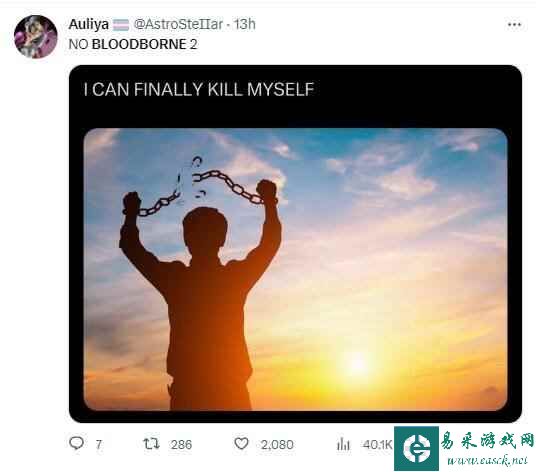Viewport: 536px width, 472px height.
Task: Like the tweet with heart icon
Action: 241,443
